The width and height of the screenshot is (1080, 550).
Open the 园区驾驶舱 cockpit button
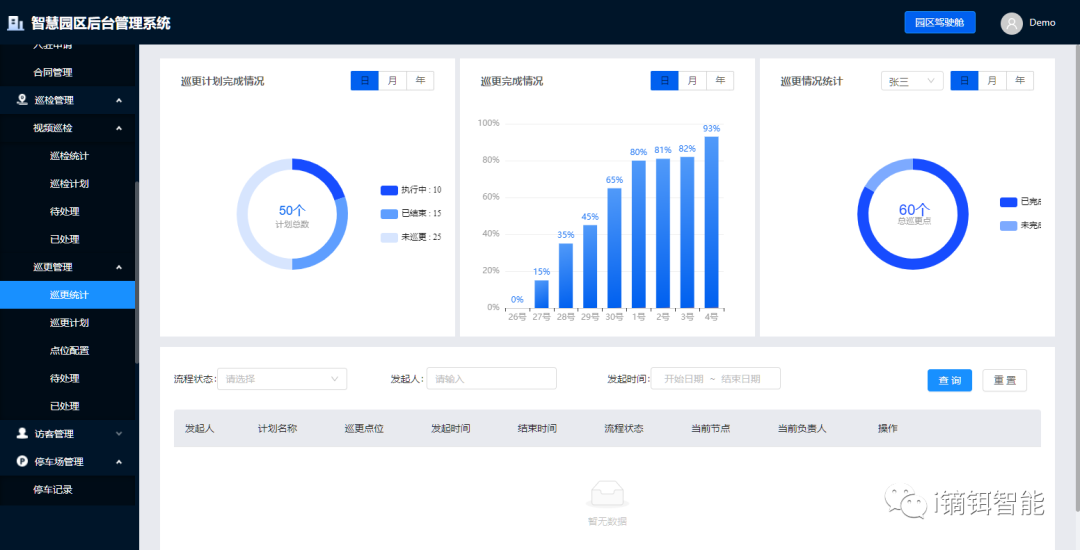point(939,23)
